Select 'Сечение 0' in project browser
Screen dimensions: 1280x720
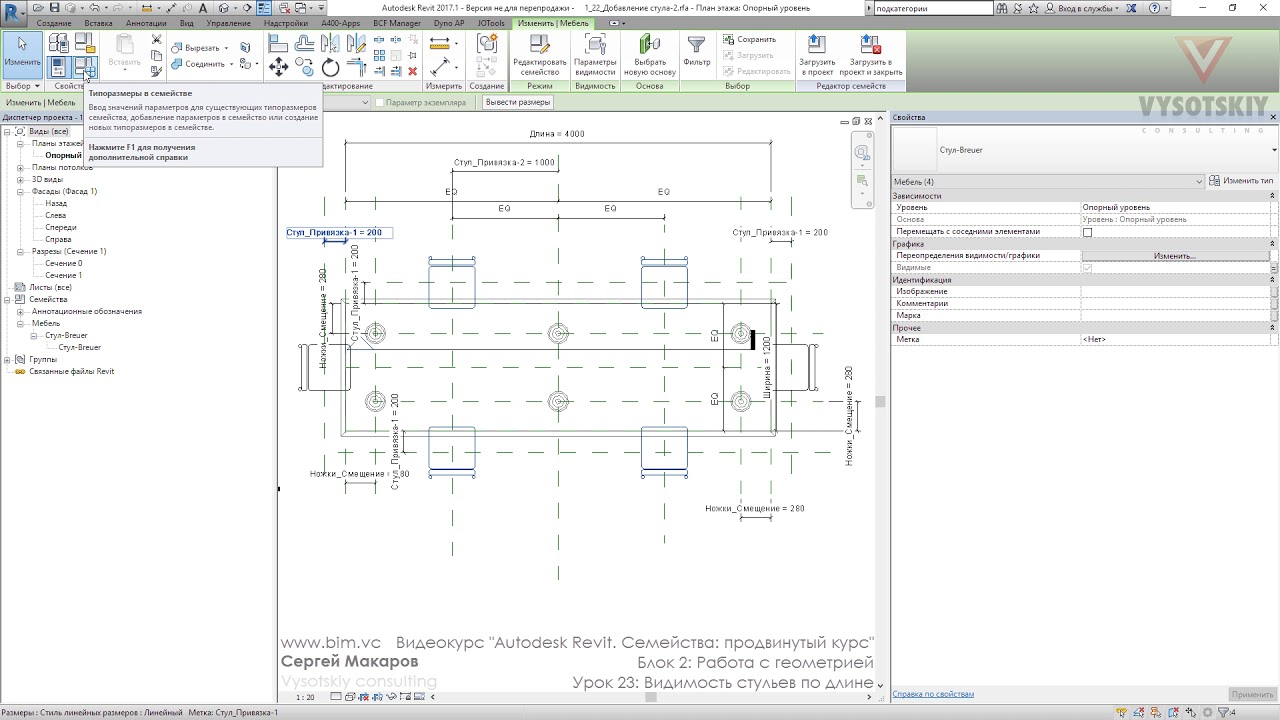64,263
